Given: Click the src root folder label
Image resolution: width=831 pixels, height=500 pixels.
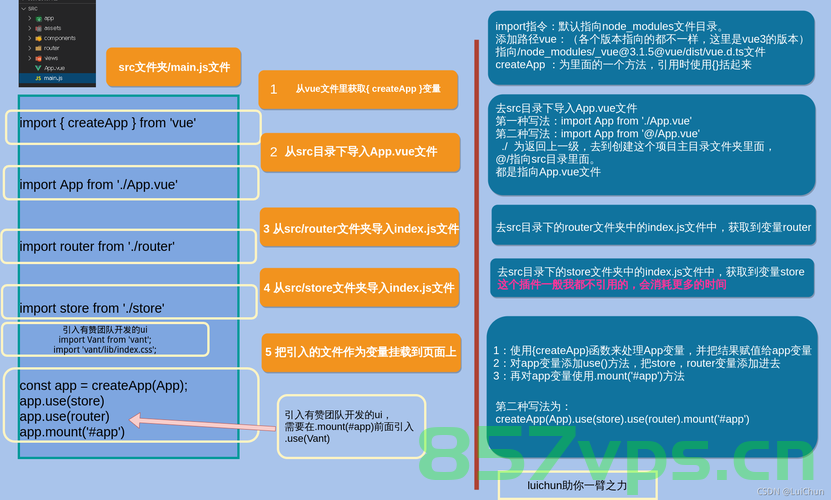Looking at the screenshot, I should (32, 8).
